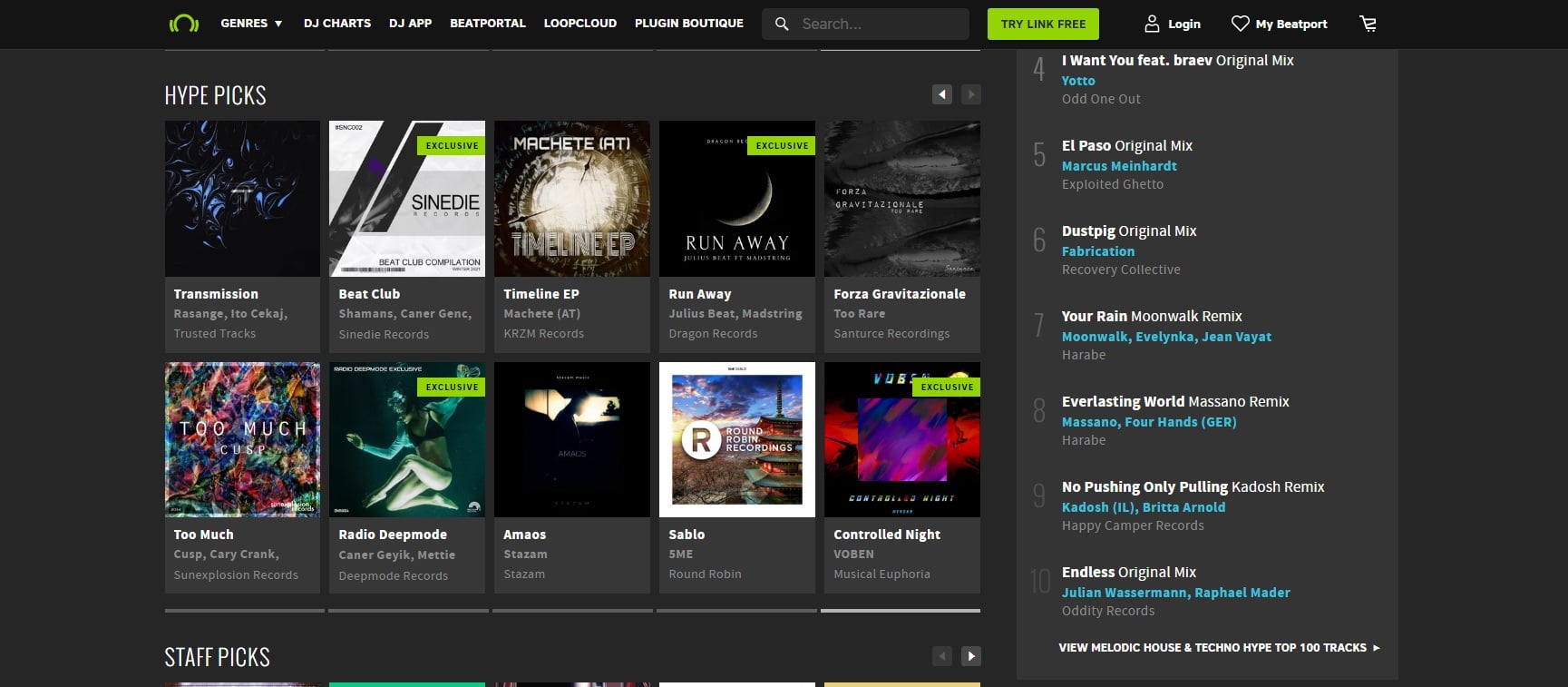The width and height of the screenshot is (1568, 687).
Task: Open the Too Much Cusp album artwork
Action: point(242,440)
